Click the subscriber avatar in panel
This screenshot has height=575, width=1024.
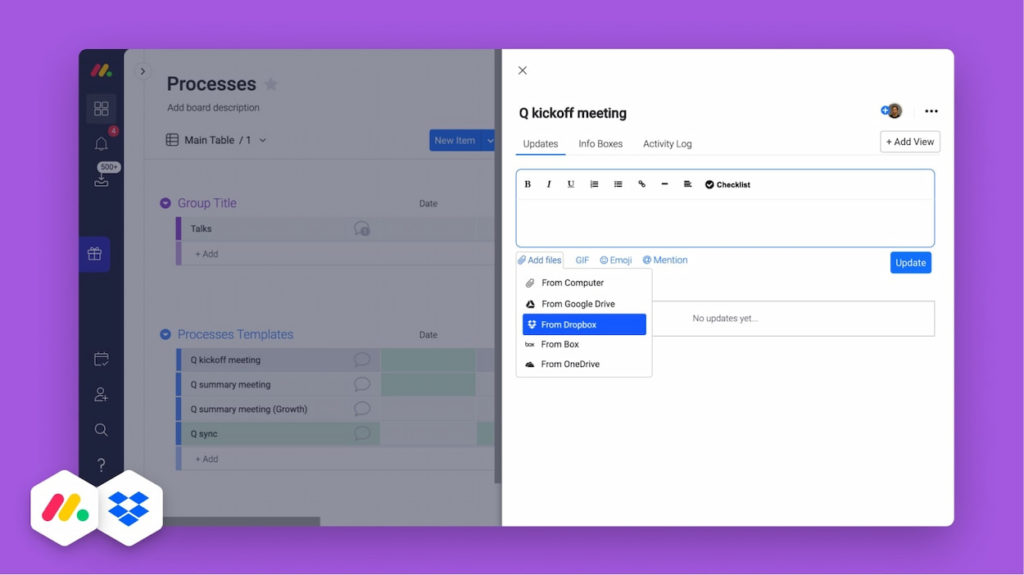click(894, 110)
